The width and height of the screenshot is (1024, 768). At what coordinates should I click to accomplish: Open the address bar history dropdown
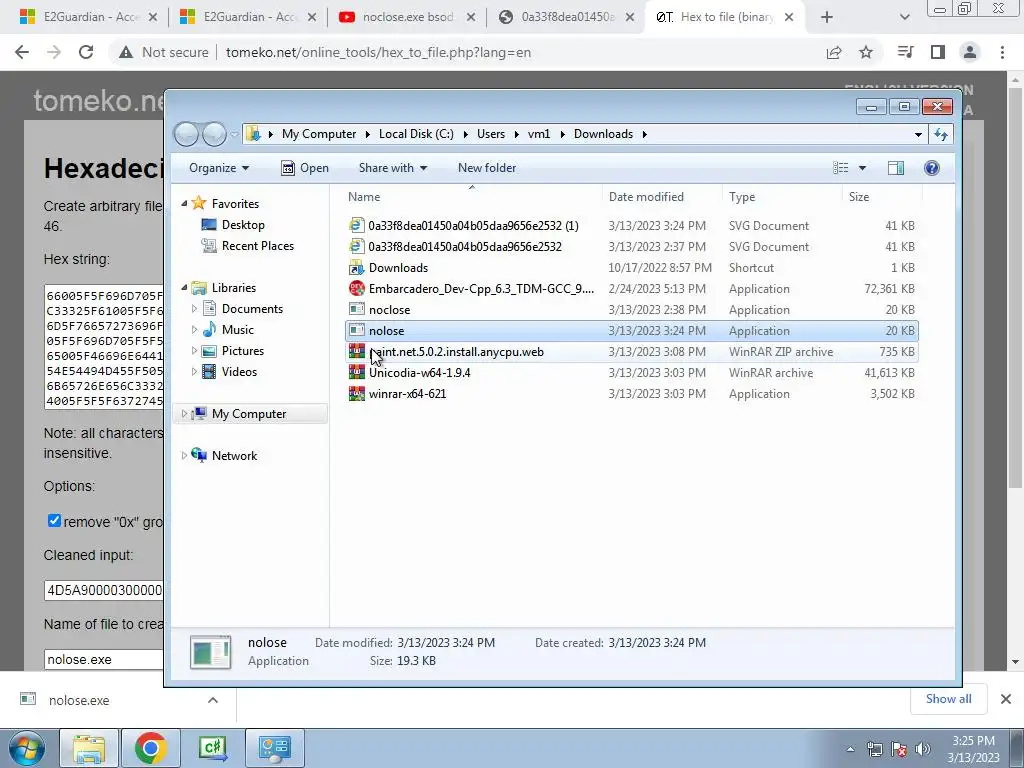click(918, 135)
